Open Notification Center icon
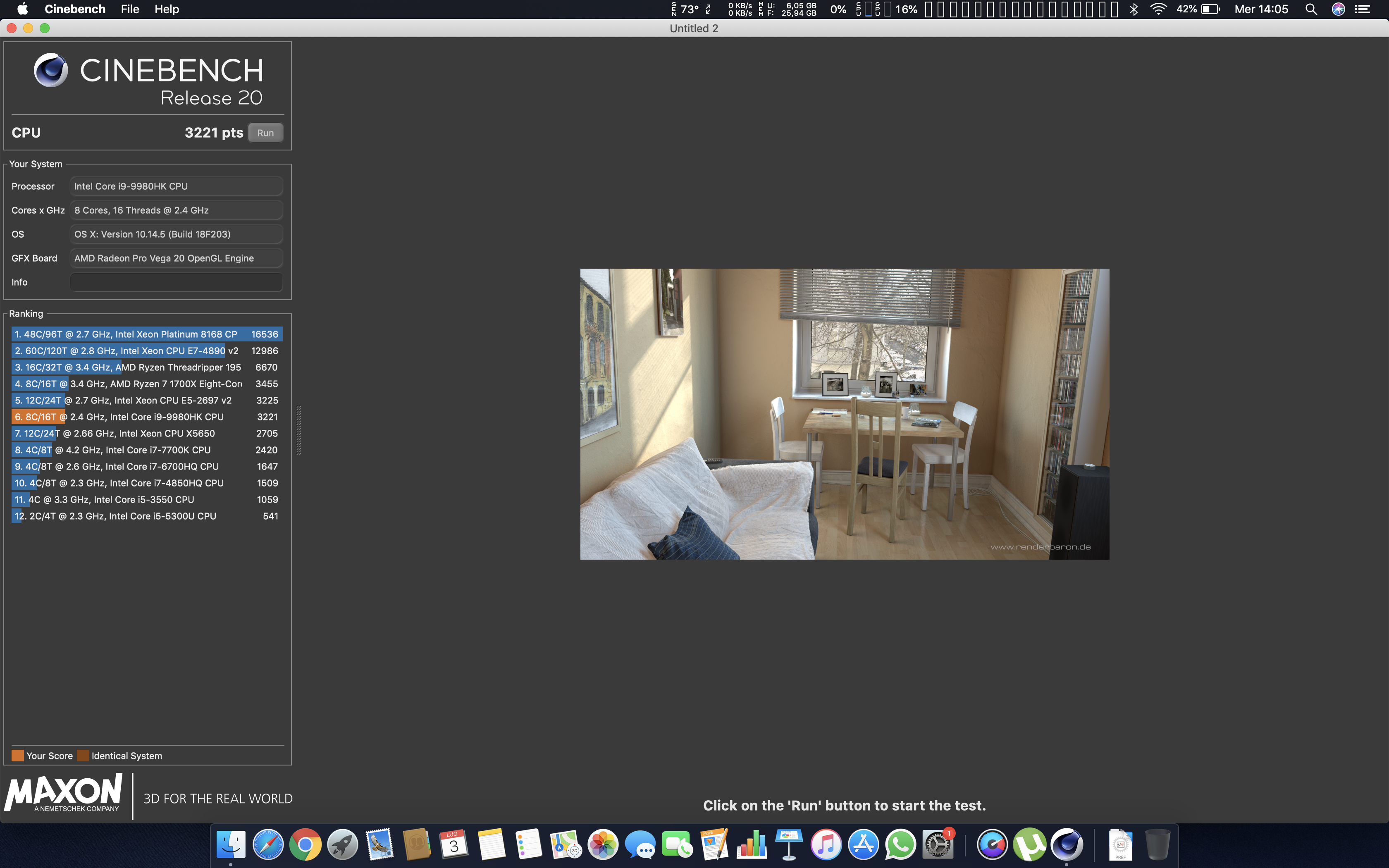 (1363, 9)
